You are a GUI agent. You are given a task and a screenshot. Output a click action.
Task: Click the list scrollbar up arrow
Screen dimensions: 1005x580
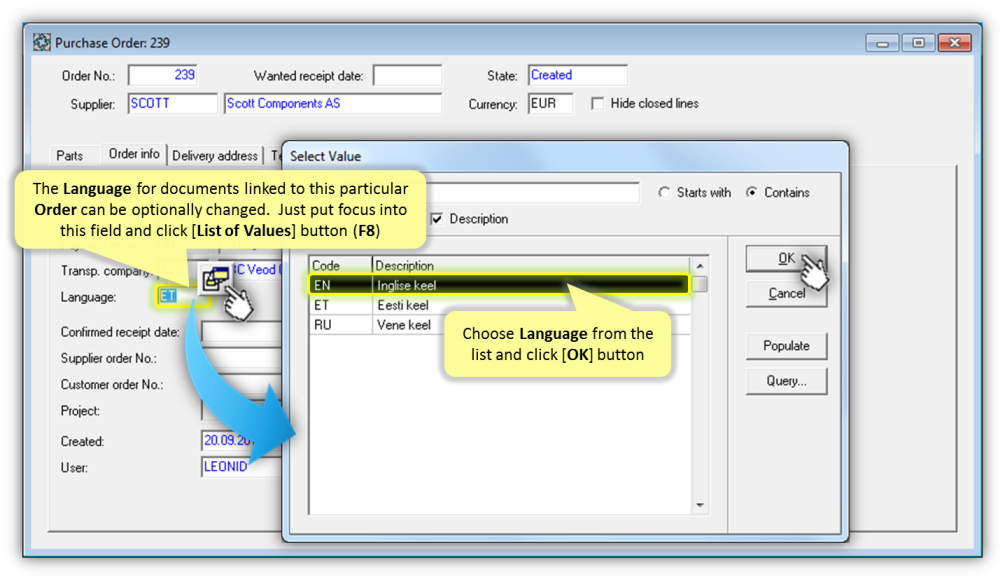700,265
